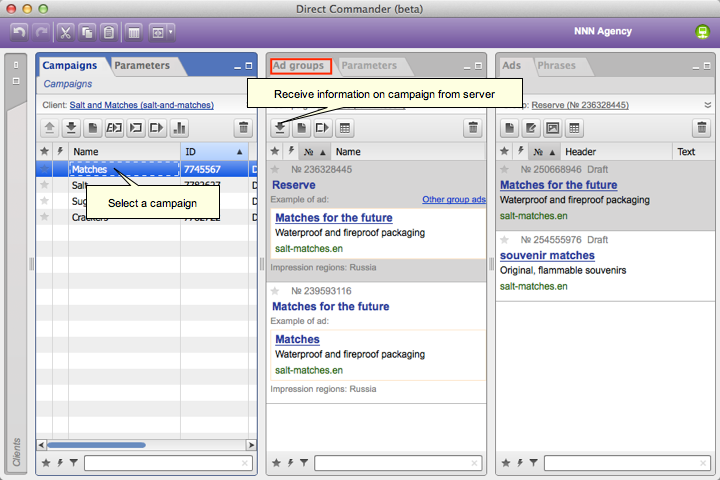Expand the Ads panel header with the double chevron
Image resolution: width=720 pixels, height=480 pixels.
tap(708, 105)
